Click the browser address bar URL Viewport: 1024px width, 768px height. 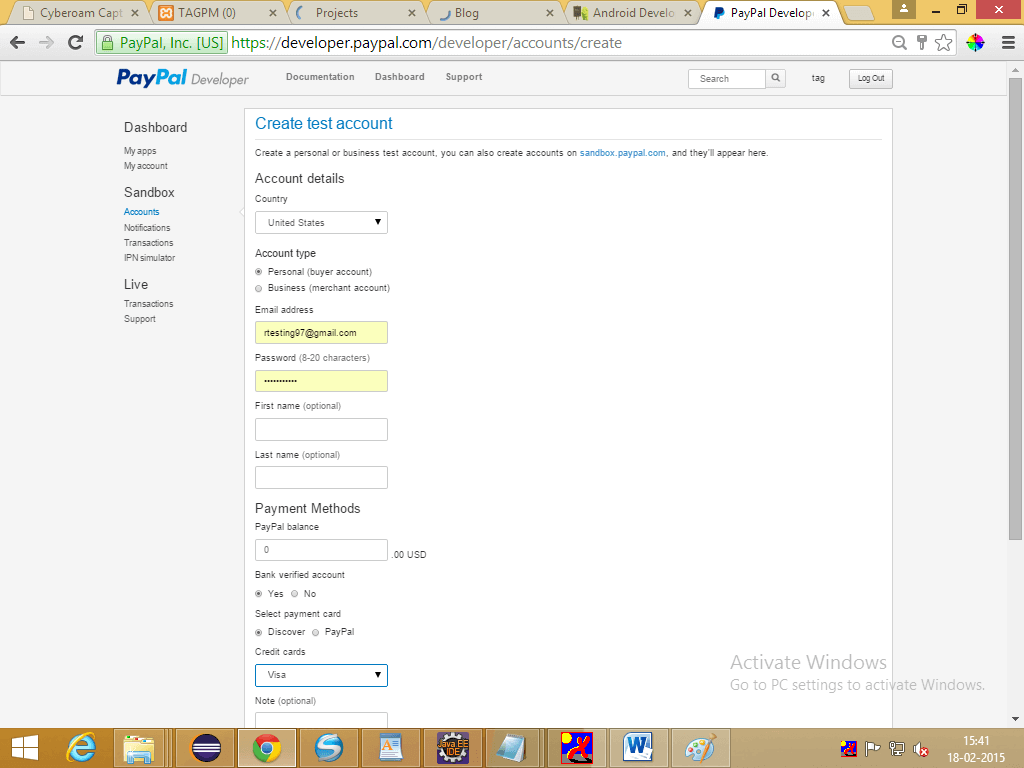click(426, 43)
